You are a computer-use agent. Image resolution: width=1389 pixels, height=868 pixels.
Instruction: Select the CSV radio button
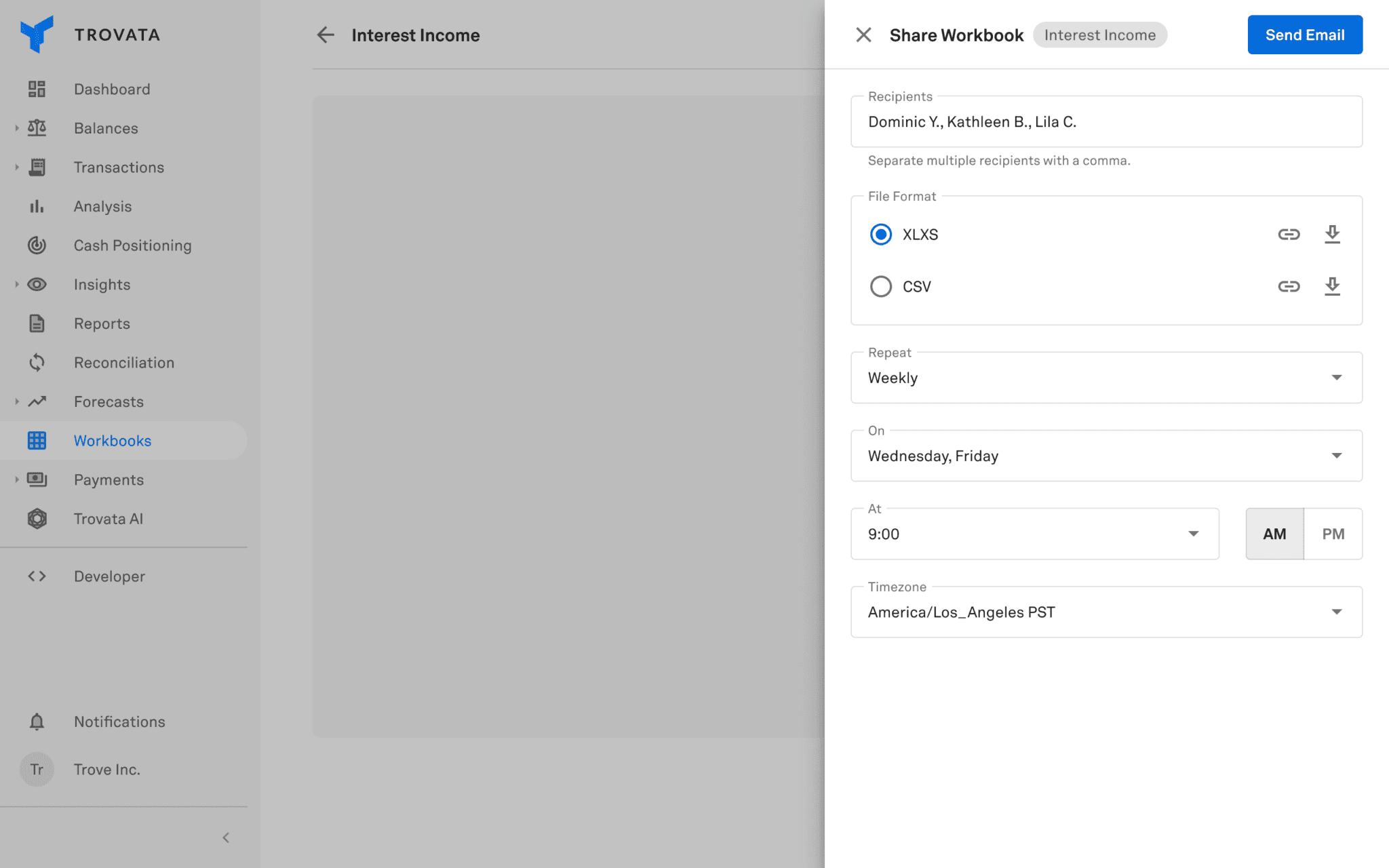[x=881, y=286]
